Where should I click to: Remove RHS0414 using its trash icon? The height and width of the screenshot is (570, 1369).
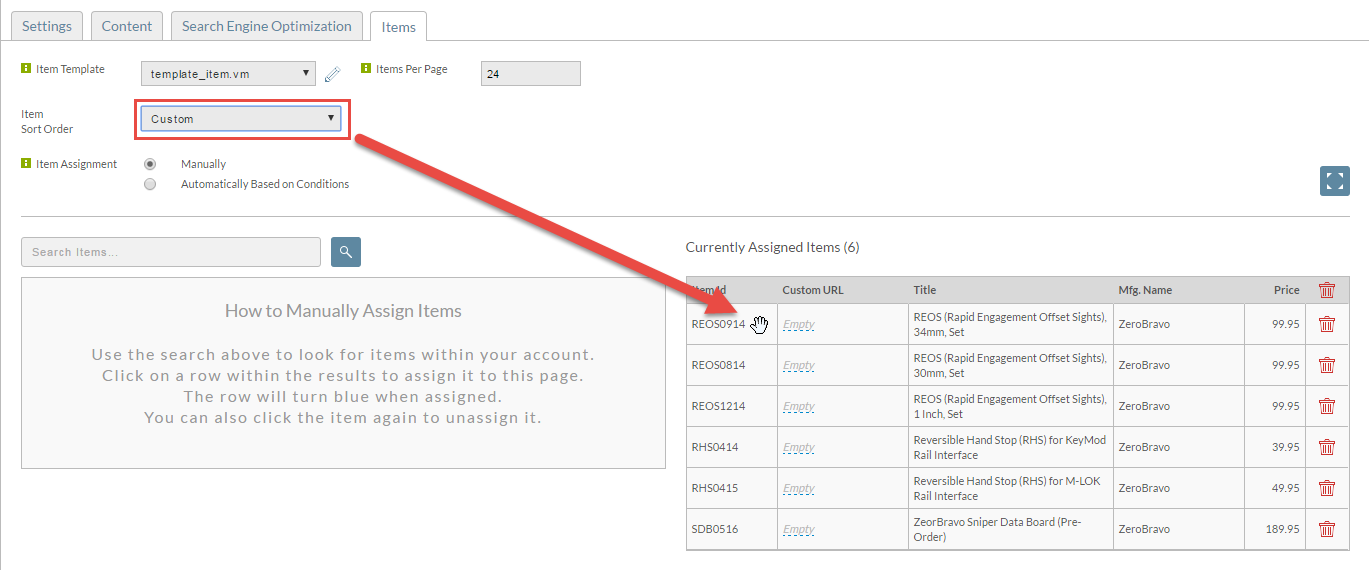pos(1327,447)
